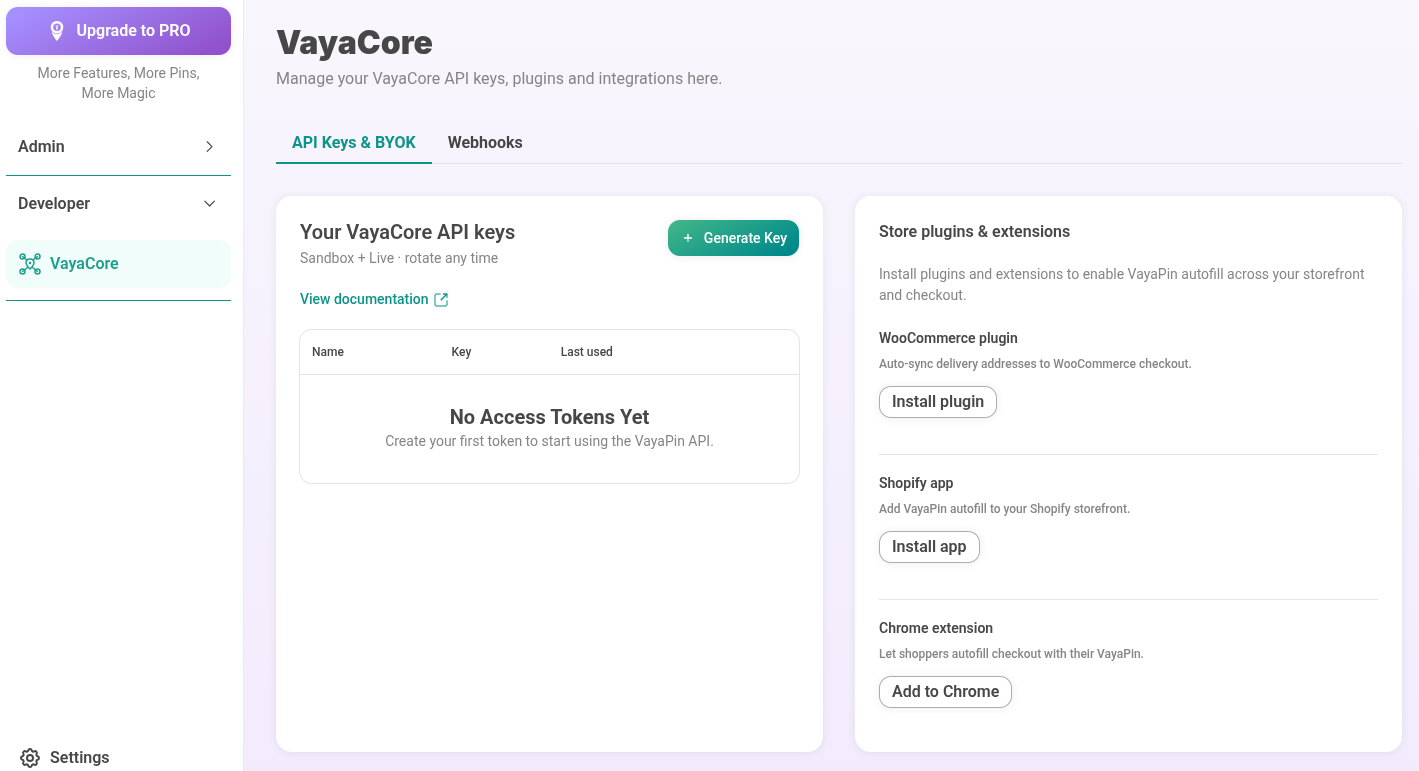Image resolution: width=1419 pixels, height=771 pixels.
Task: Switch to the Webhooks tab
Action: pyautogui.click(x=485, y=142)
